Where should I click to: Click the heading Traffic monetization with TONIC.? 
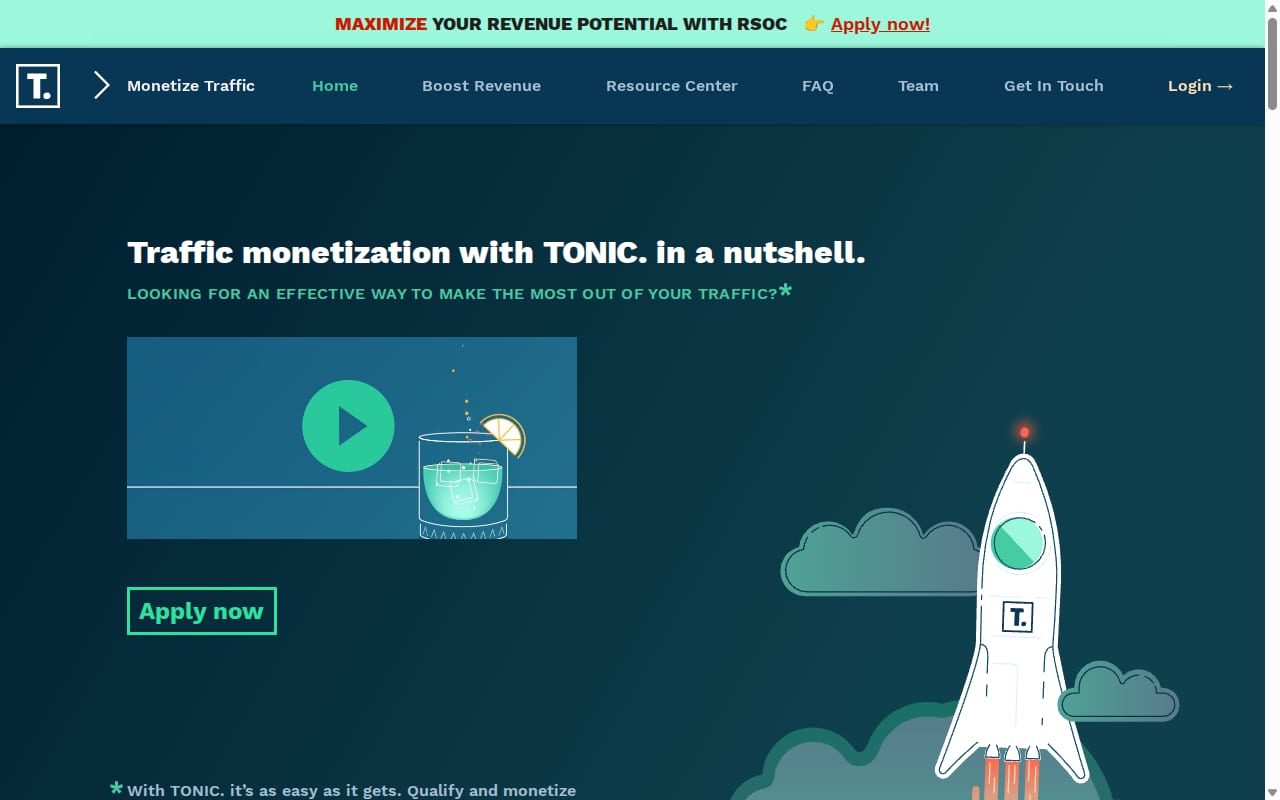click(496, 252)
